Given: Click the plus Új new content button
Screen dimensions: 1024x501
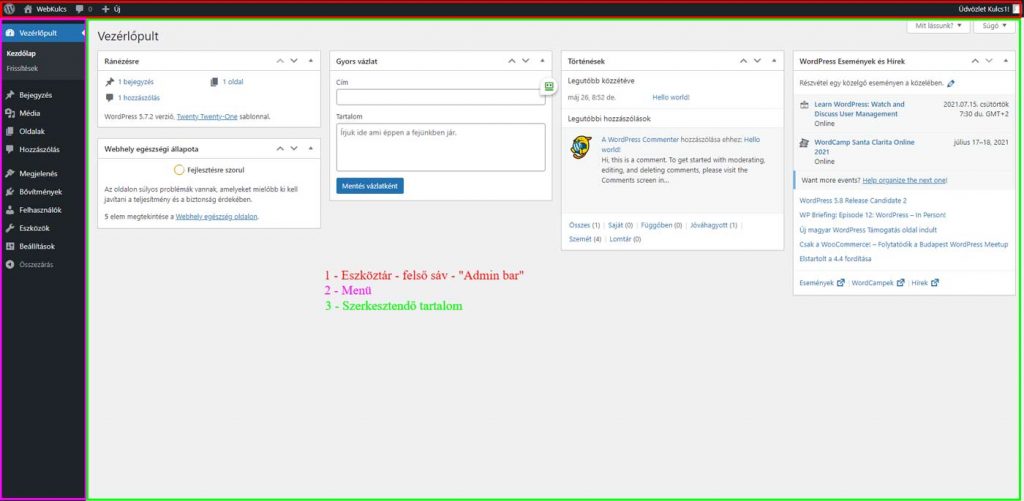Looking at the screenshot, I should tap(111, 9).
